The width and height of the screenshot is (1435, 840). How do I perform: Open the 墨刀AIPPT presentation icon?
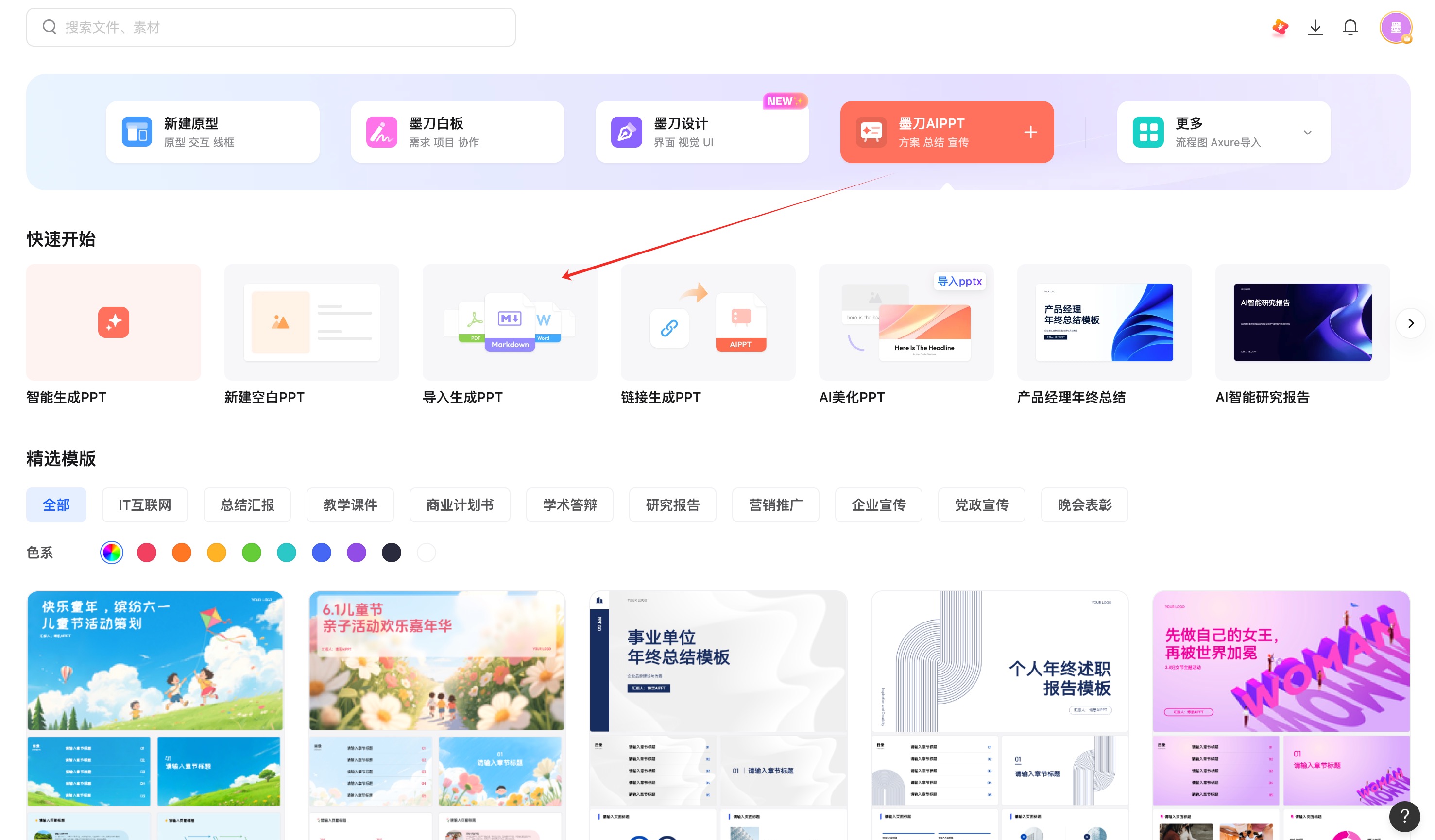(871, 132)
